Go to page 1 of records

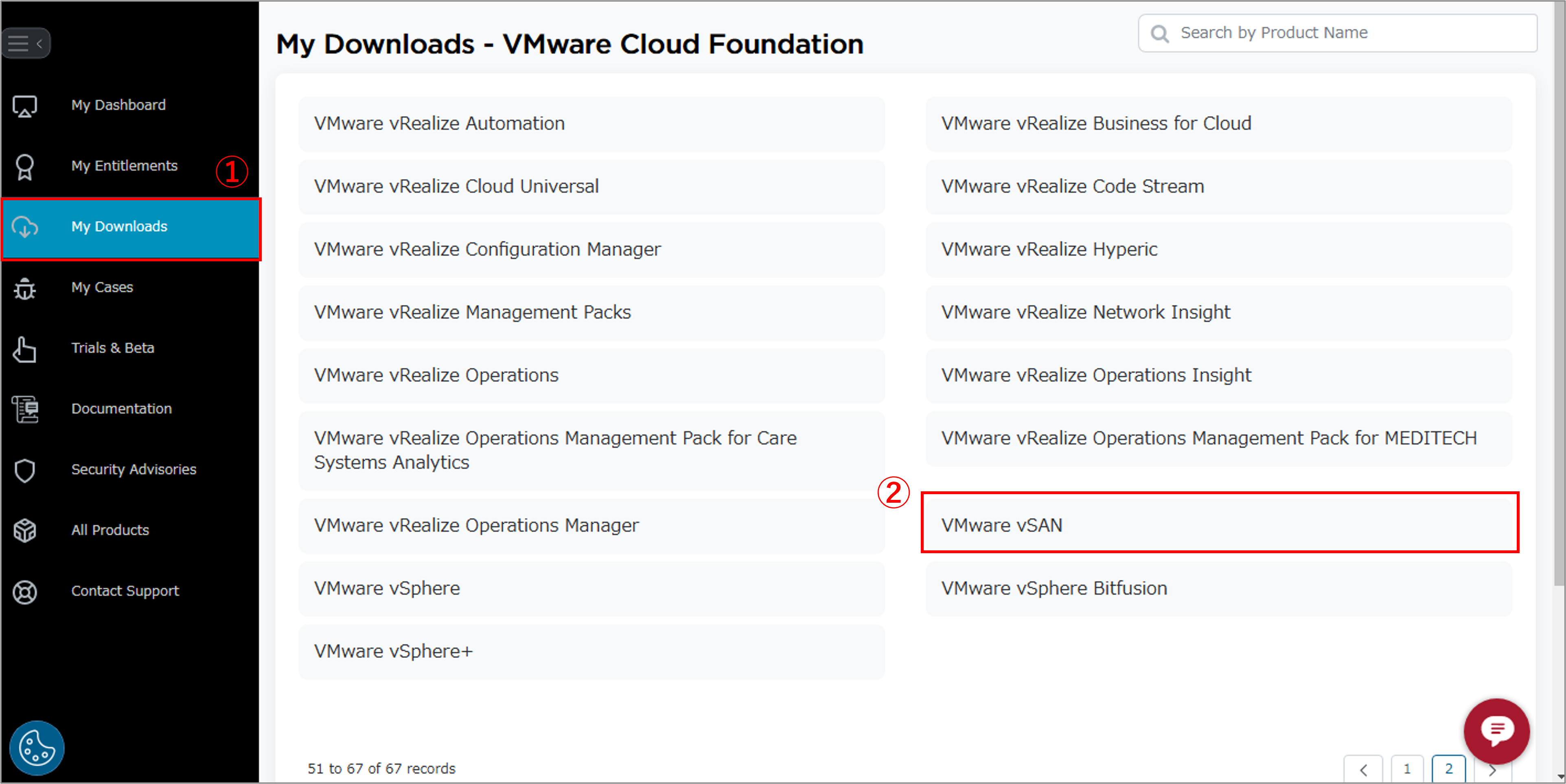pos(1407,769)
